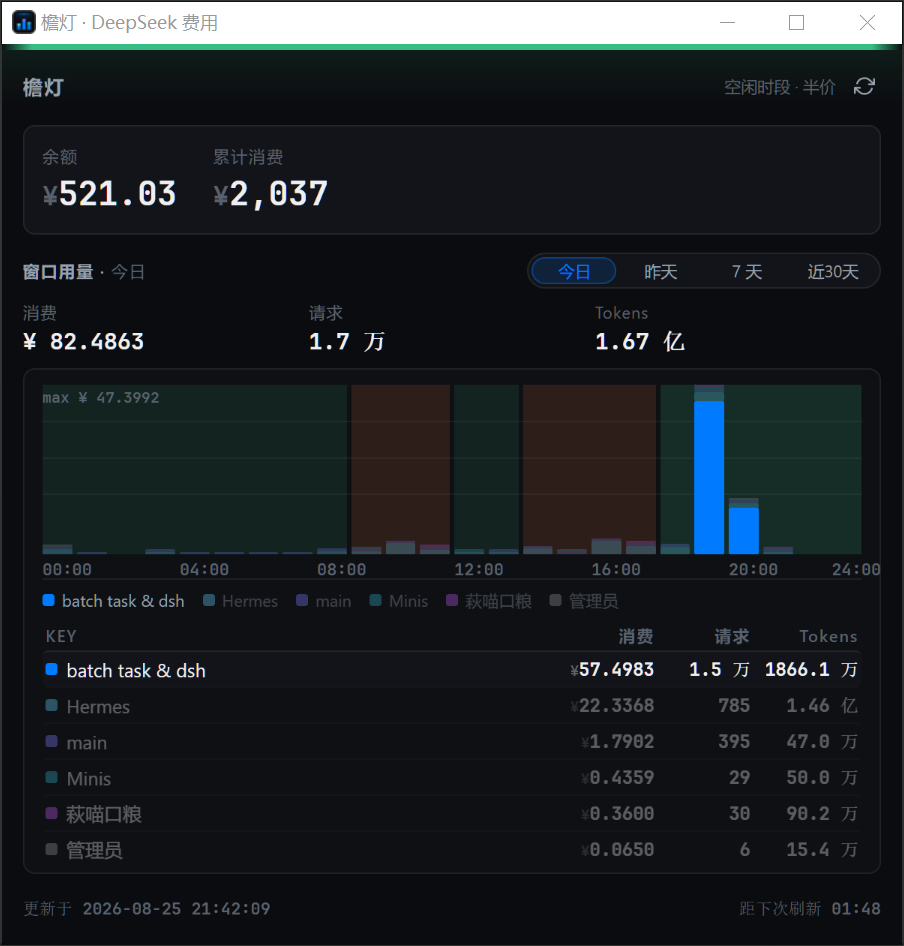904x946 pixels.
Task: Click the Tokens column header in table
Action: tap(828, 636)
